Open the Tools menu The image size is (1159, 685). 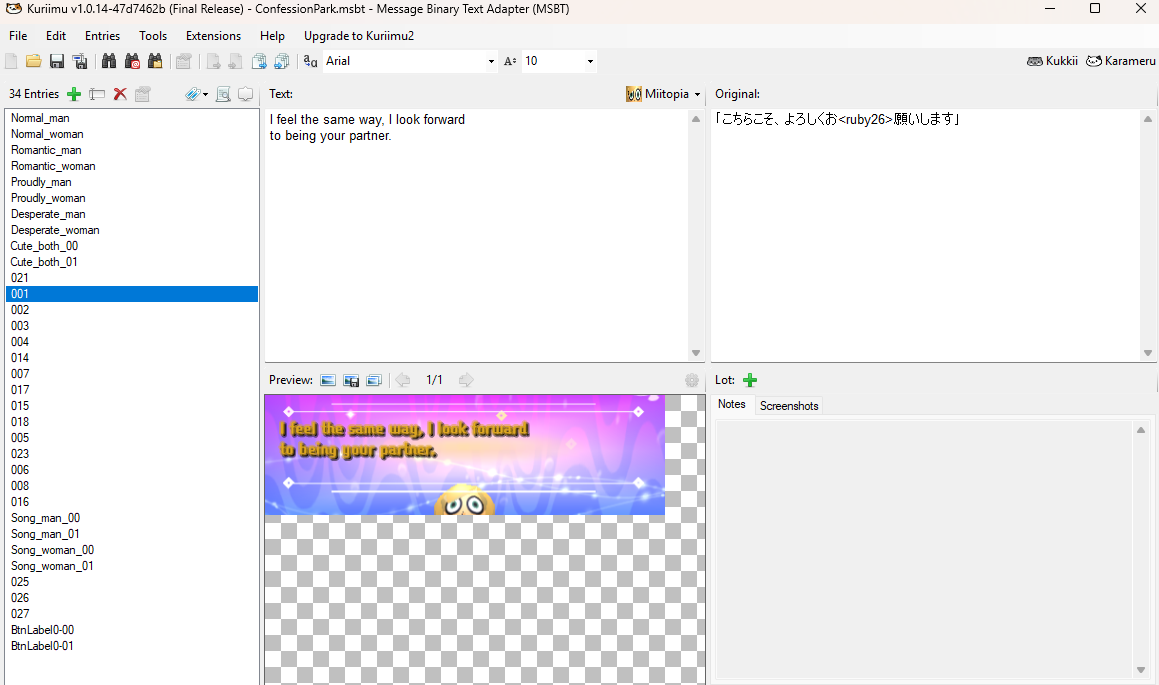tap(153, 35)
